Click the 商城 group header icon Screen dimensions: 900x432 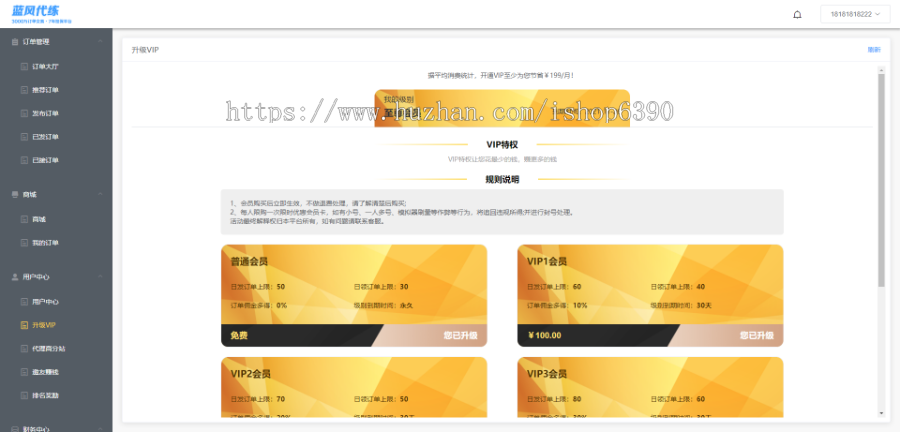(x=15, y=194)
